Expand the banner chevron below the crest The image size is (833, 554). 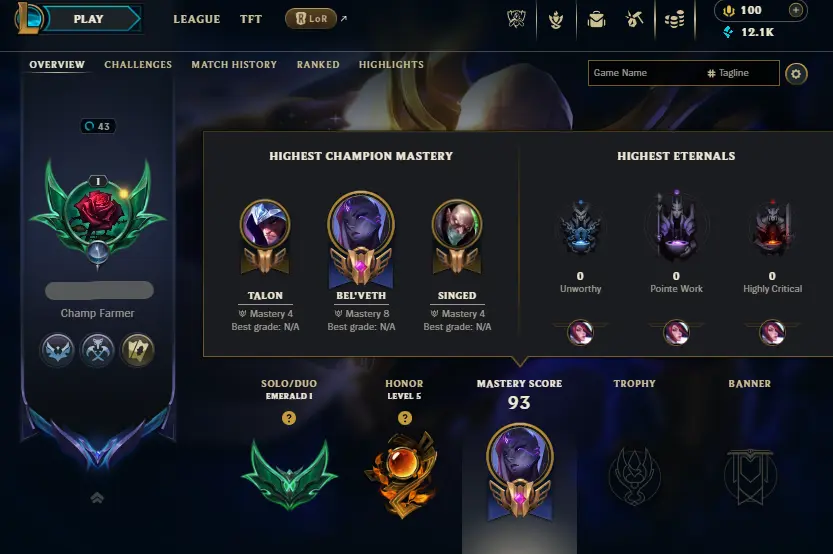97,498
